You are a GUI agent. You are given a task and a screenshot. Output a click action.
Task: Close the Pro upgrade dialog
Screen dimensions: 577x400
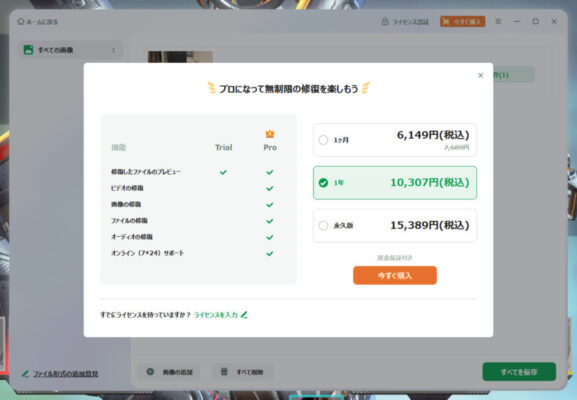[x=480, y=75]
